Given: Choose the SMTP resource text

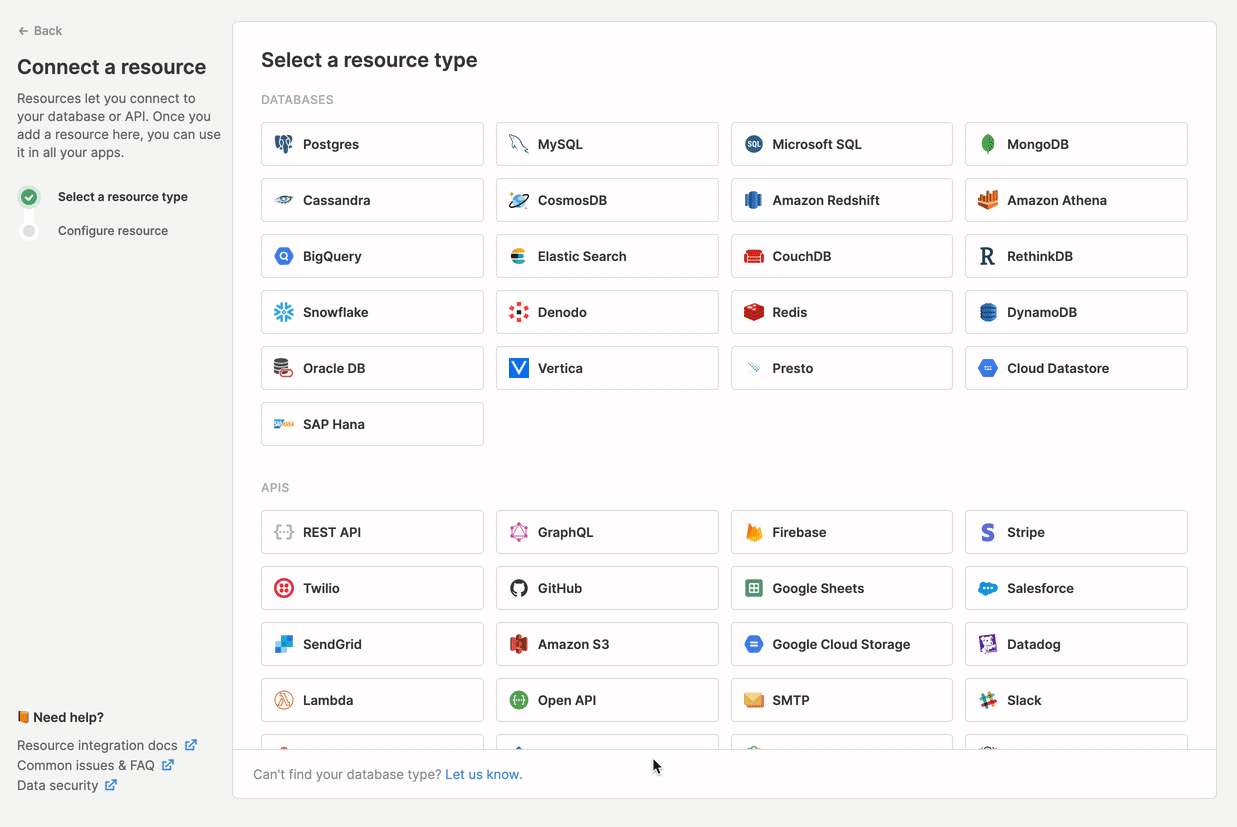Looking at the screenshot, I should pos(791,700).
